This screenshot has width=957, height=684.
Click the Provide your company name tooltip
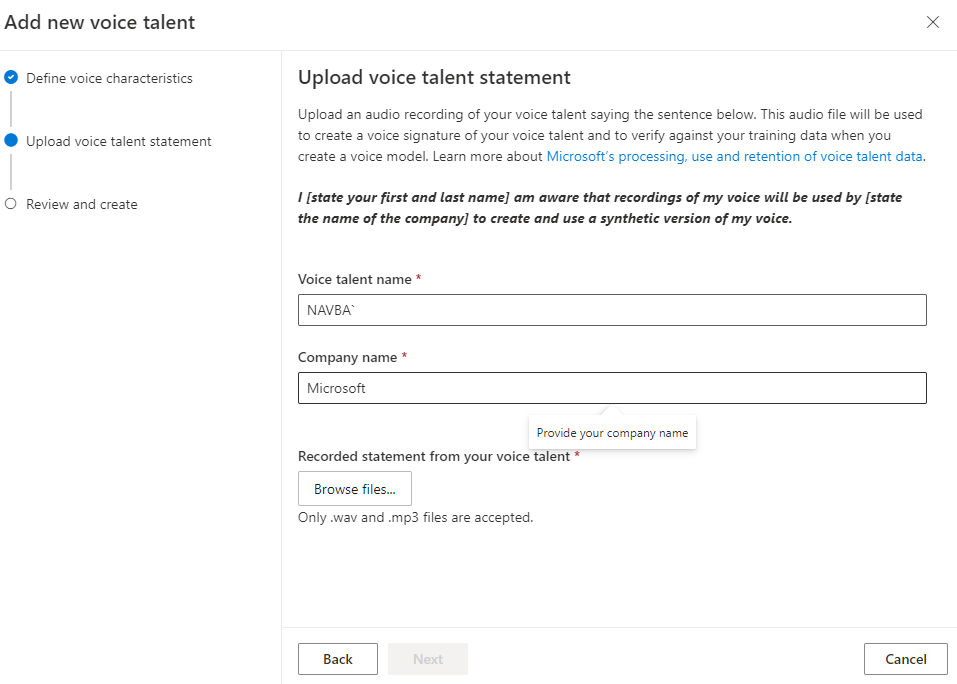coord(612,432)
